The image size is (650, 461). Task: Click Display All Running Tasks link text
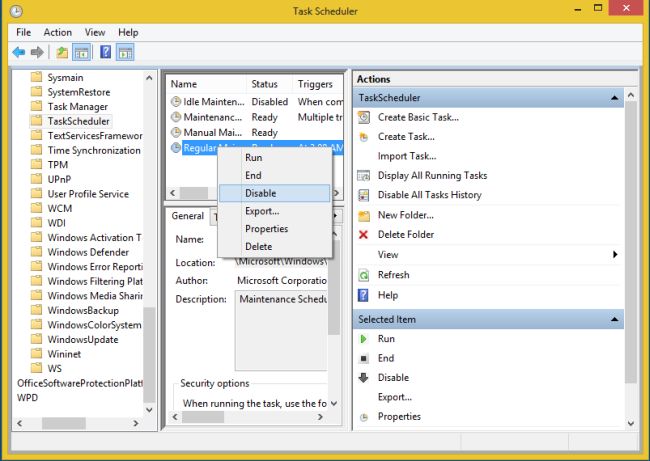[432, 176]
